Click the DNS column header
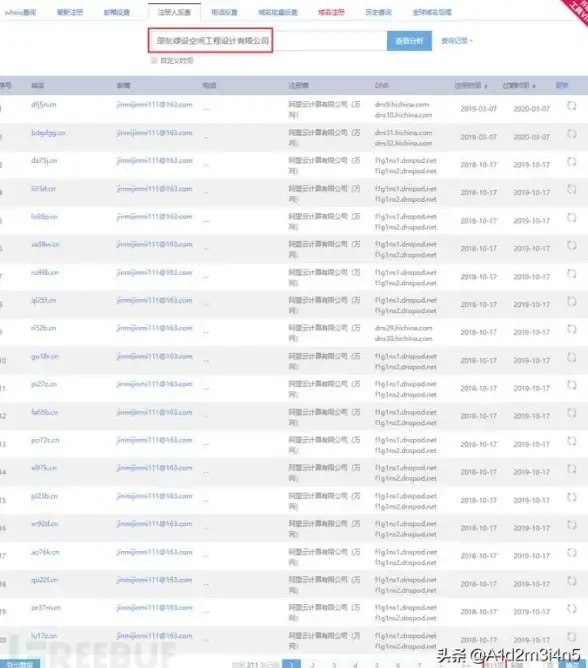Viewport: 588px width, 668px height. 381,86
